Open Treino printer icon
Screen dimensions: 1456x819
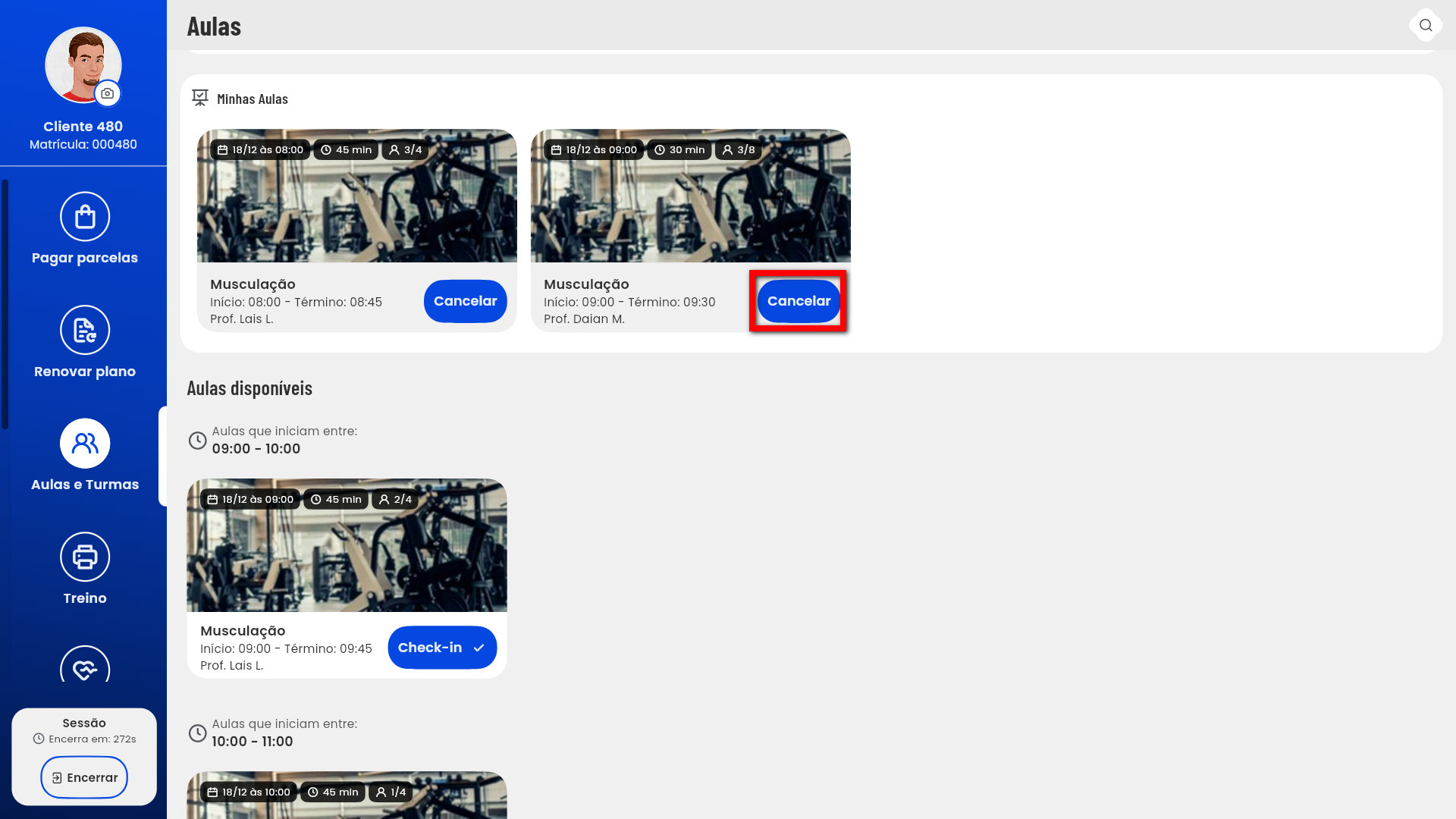click(x=85, y=557)
